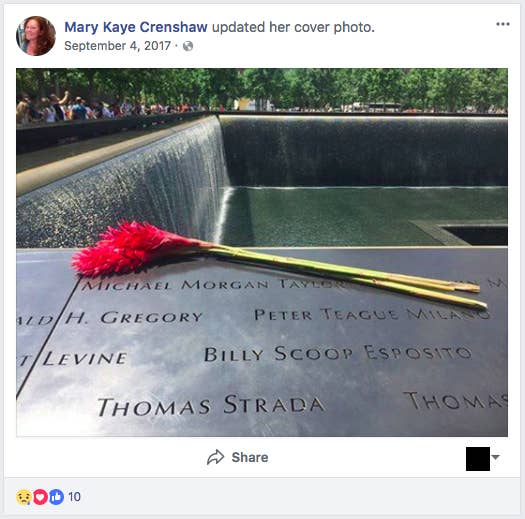This screenshot has height=519, width=525.
Task: Click the Share button label
Action: 250,457
